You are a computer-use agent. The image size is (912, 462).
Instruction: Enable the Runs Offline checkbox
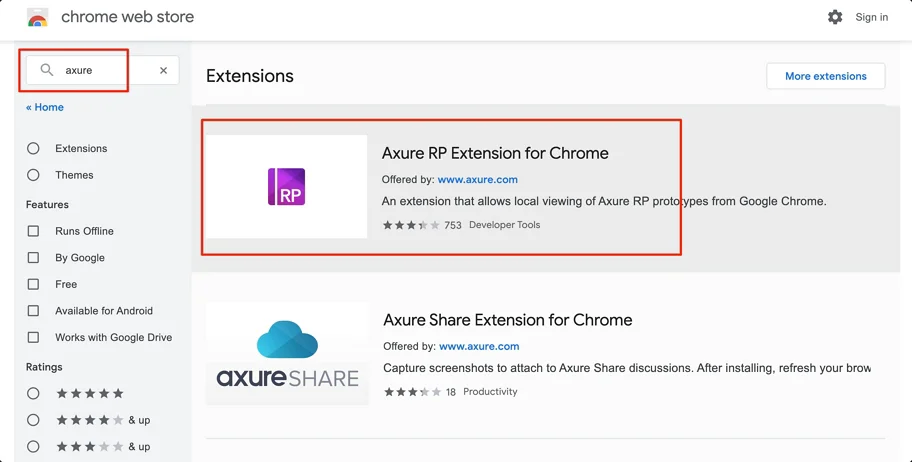pyautogui.click(x=33, y=231)
